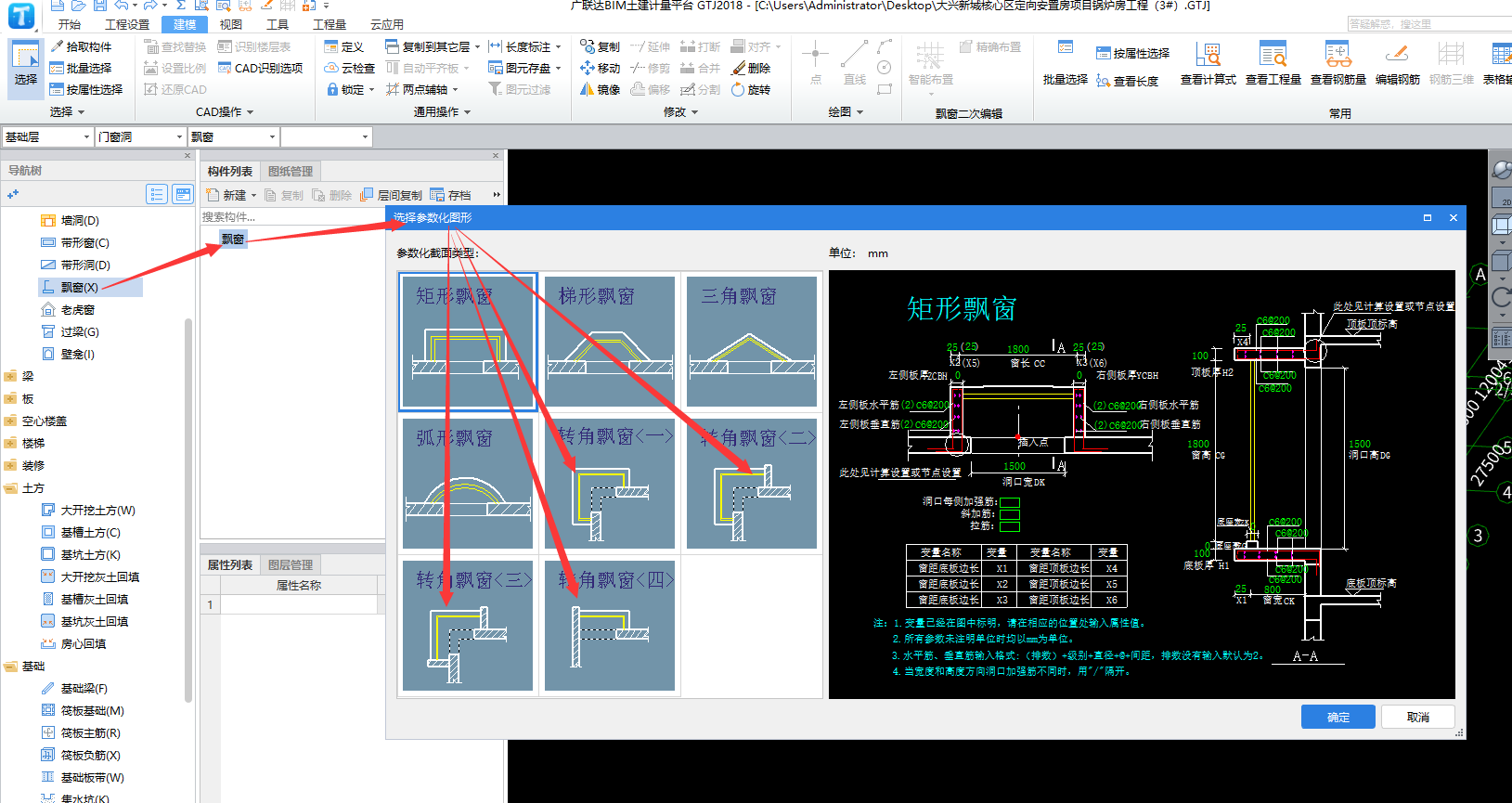Click the 拾取构件 pick component tool
The height and width of the screenshot is (803, 1512).
click(x=81, y=46)
